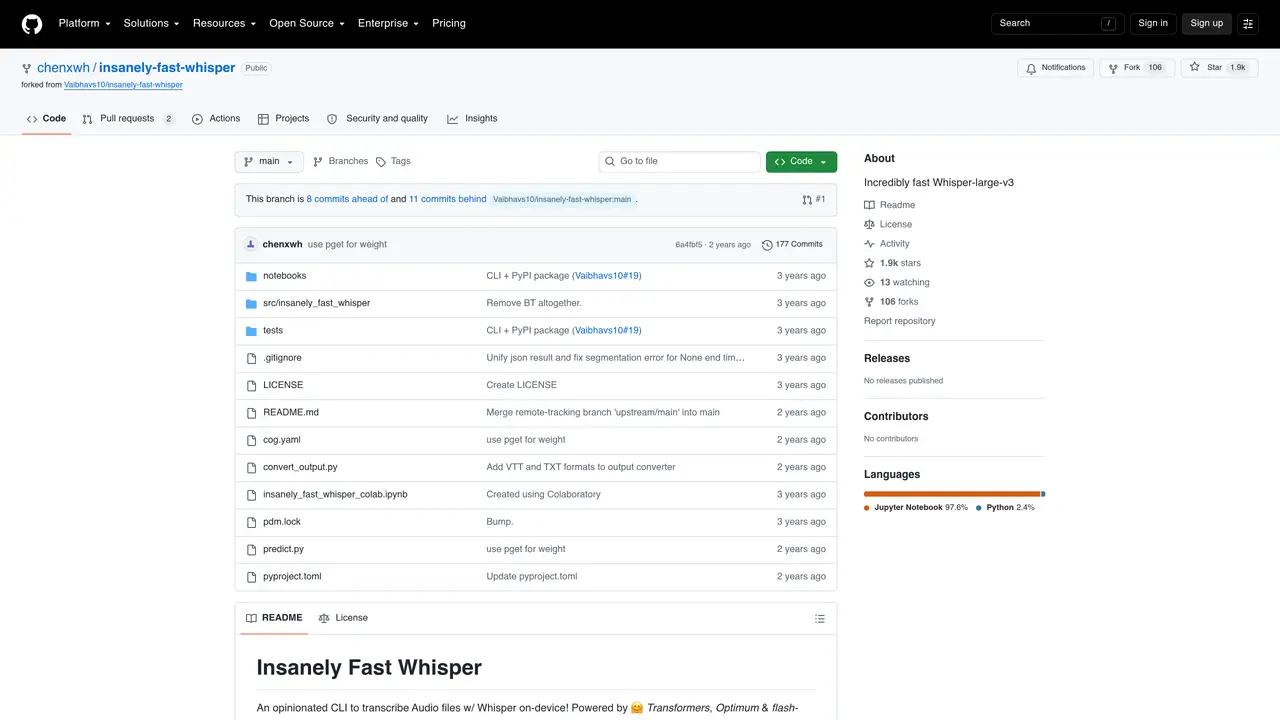Expand the Enterprise menu
The height and width of the screenshot is (720, 1280).
pyautogui.click(x=389, y=23)
